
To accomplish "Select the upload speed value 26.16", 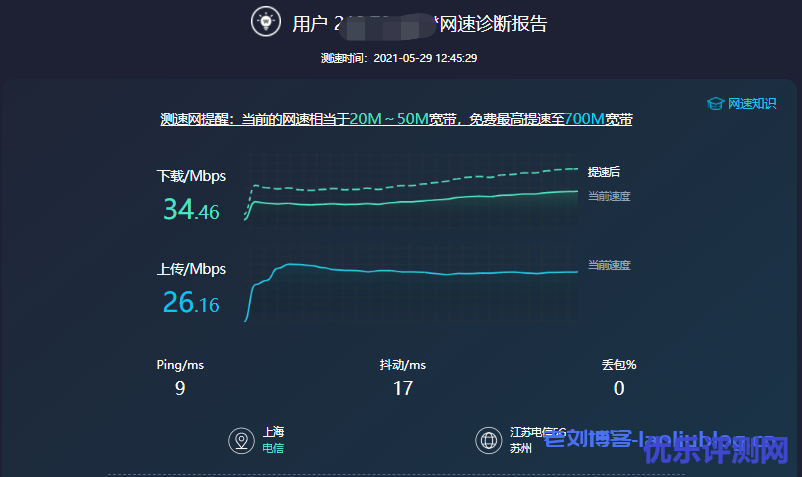I will click(191, 302).
